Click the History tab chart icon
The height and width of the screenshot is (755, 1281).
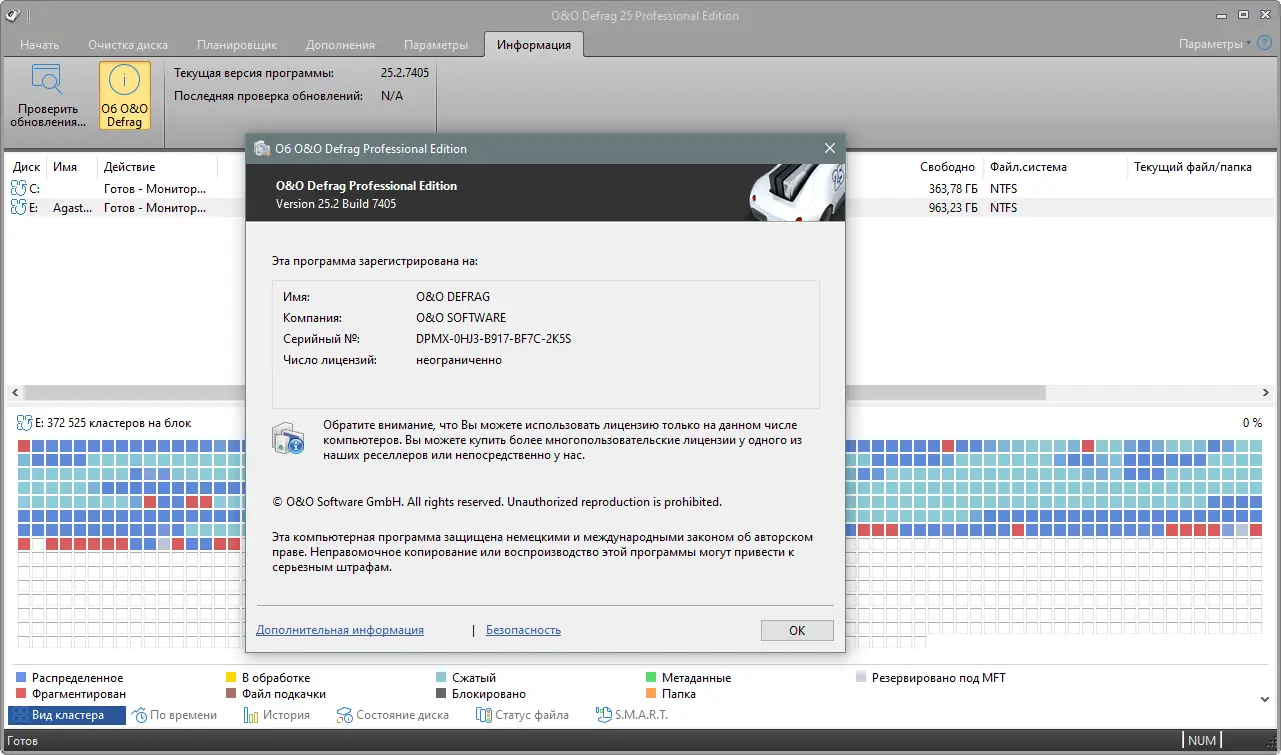click(251, 715)
